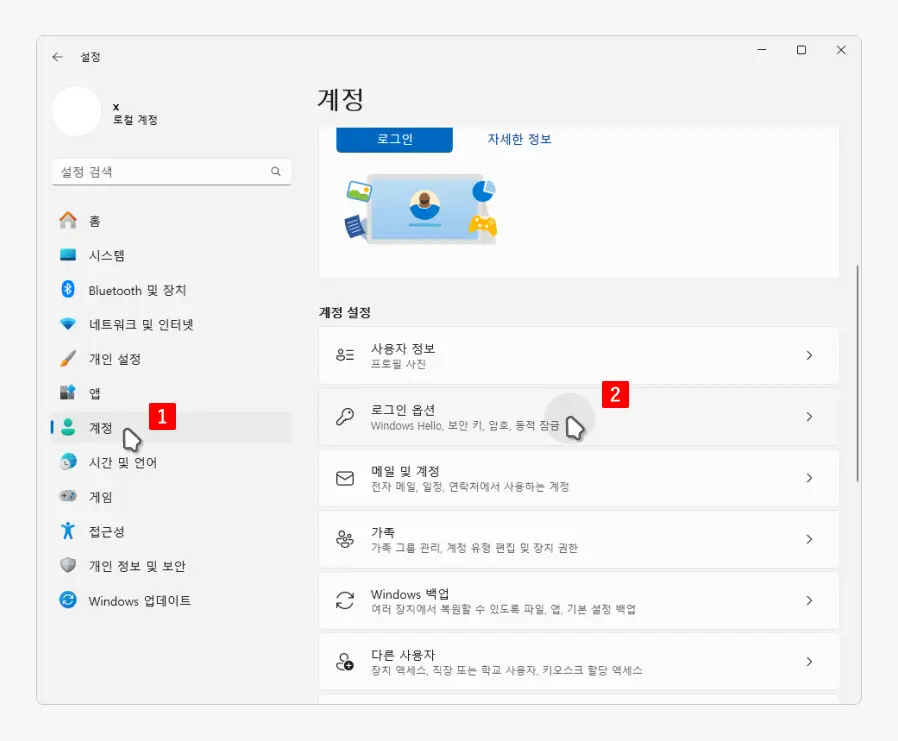This screenshot has height=741, width=898.
Task: Open 접근성 category
Action: click(x=171, y=531)
